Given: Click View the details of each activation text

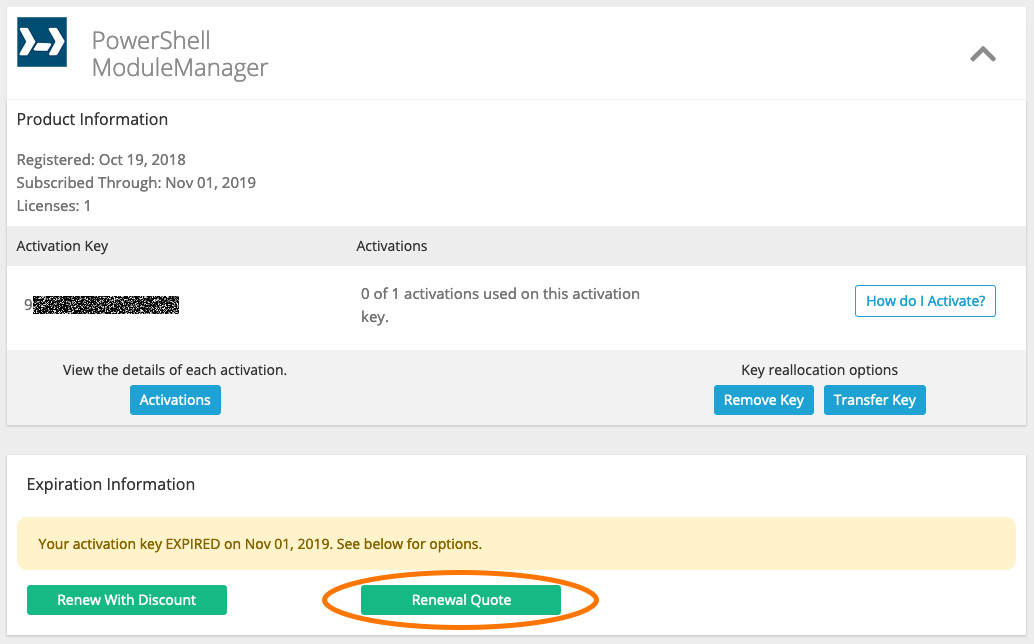Looking at the screenshot, I should (x=175, y=370).
